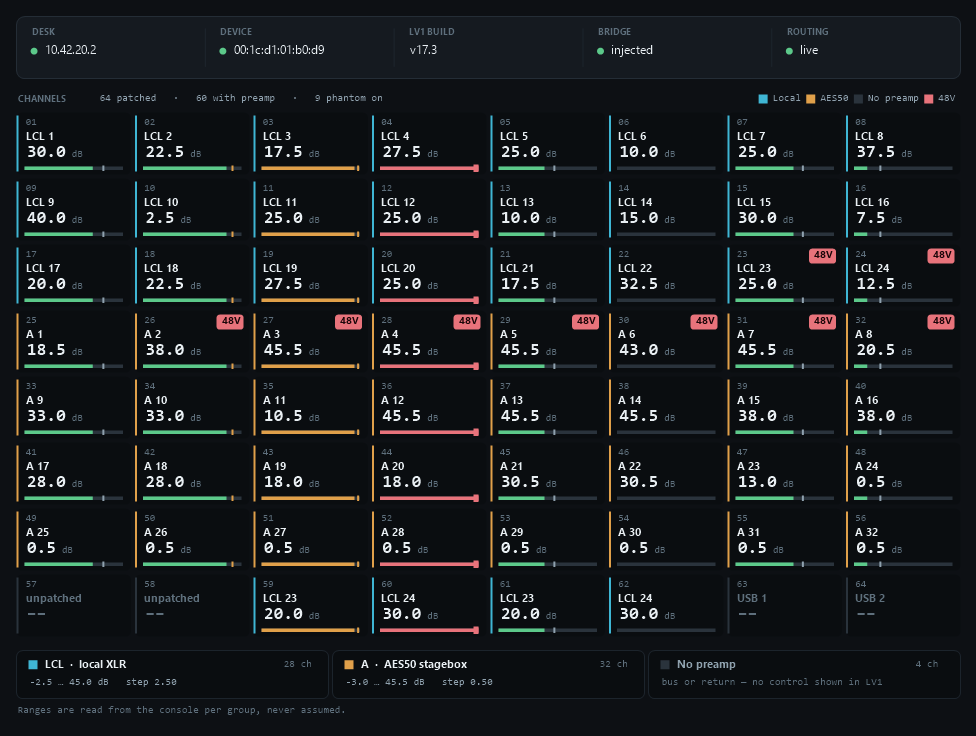The image size is (976, 736).
Task: Select channel 09 LCL 9 card
Action: click(x=73, y=210)
